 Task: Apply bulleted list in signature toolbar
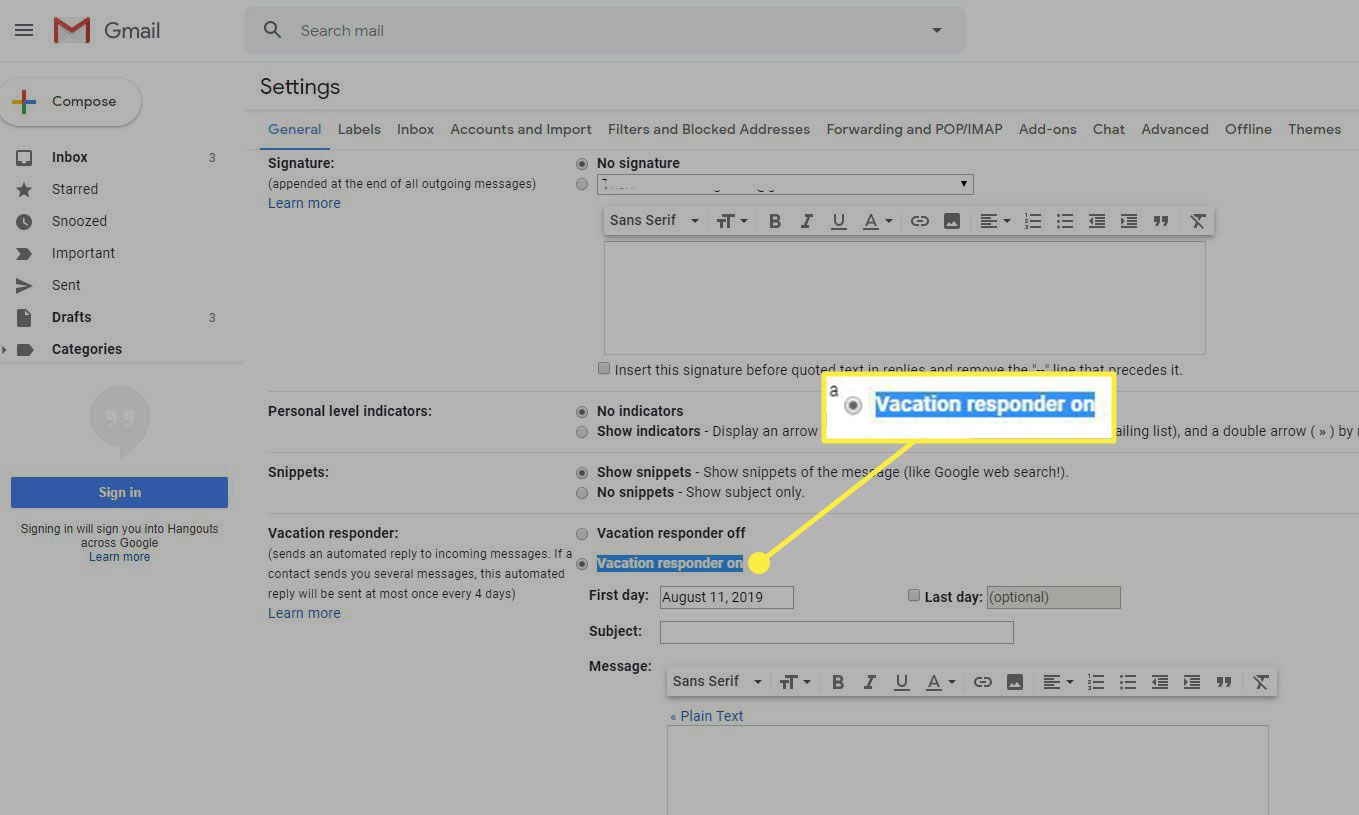tap(1065, 221)
